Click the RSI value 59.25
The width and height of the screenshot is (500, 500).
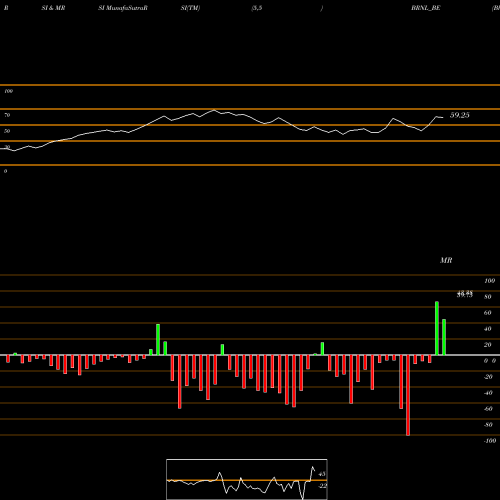point(460,115)
